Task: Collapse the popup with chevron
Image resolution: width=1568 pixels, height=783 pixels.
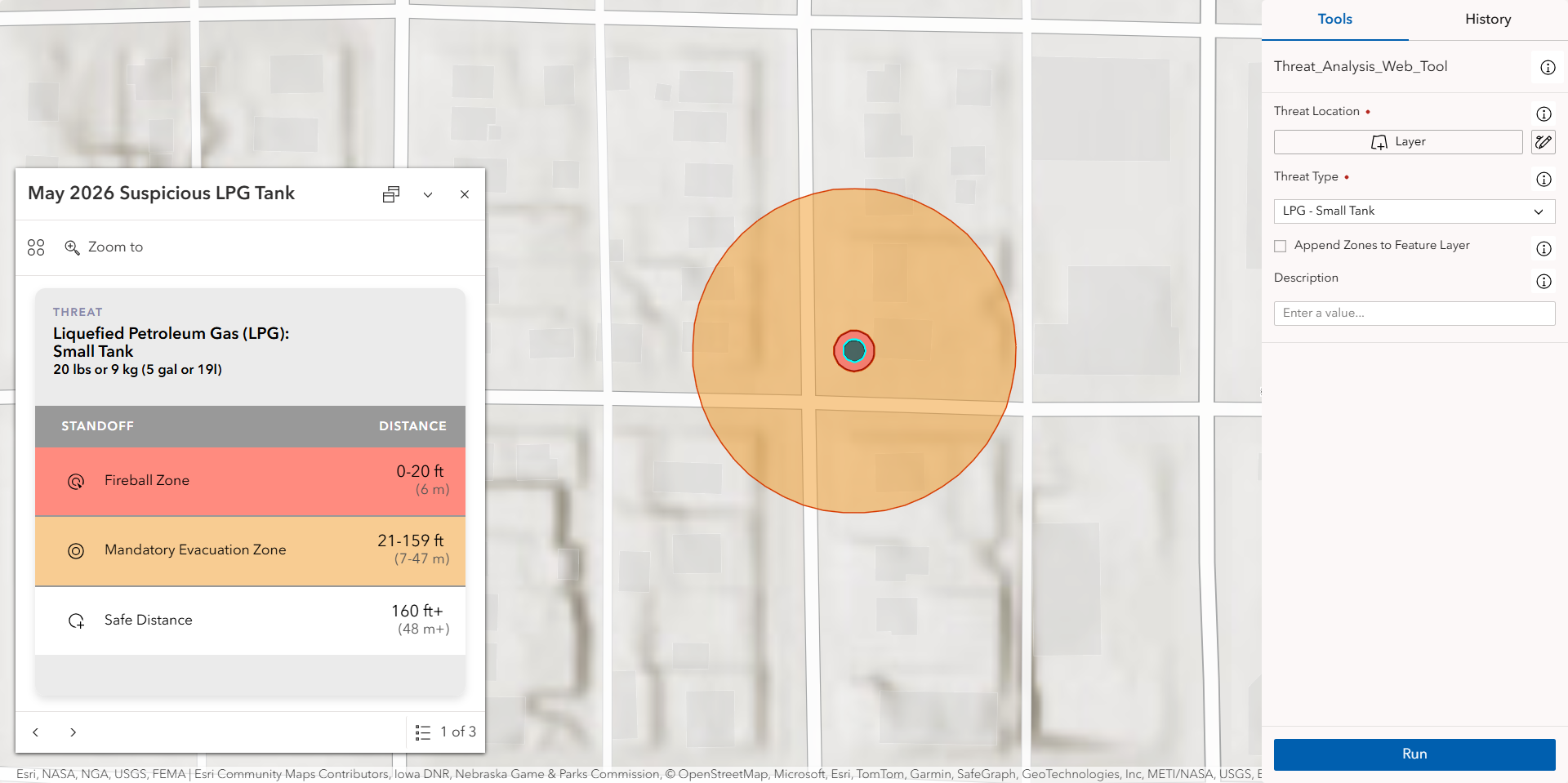Action: coord(428,194)
